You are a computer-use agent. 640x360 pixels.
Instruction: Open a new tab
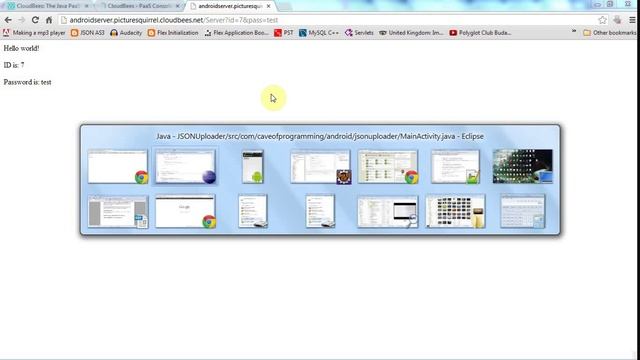(x=285, y=7)
